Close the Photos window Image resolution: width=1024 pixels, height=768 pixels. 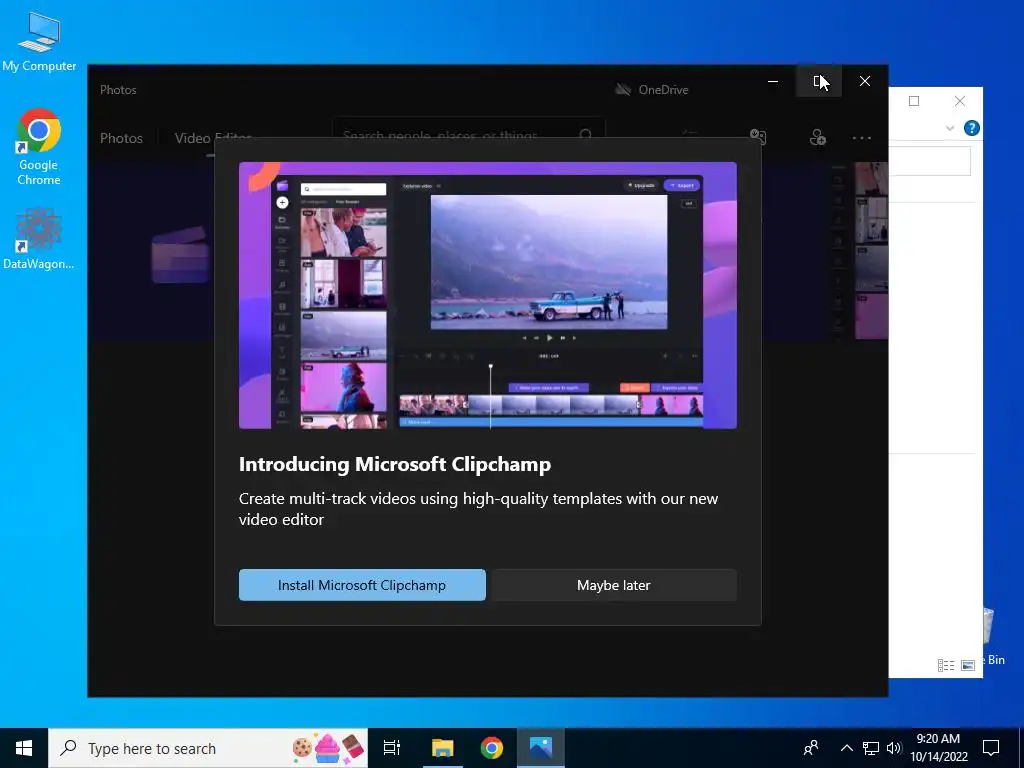point(865,81)
